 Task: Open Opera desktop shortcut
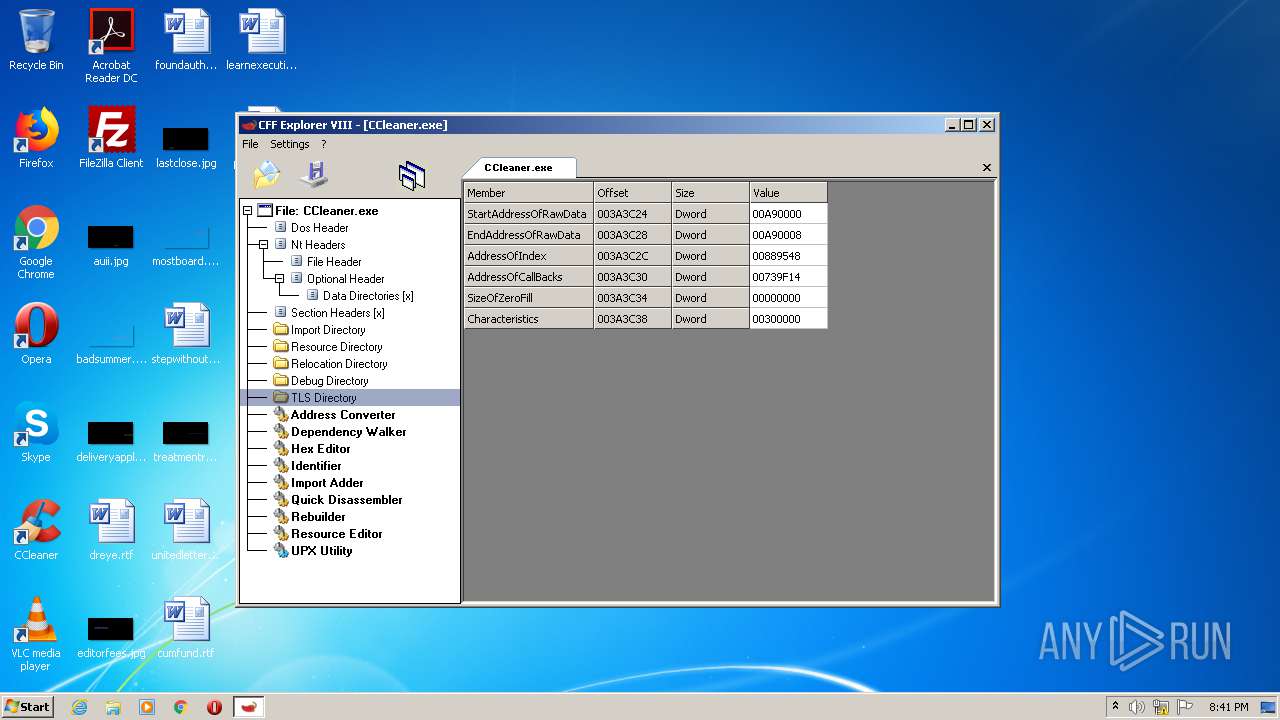(36, 334)
